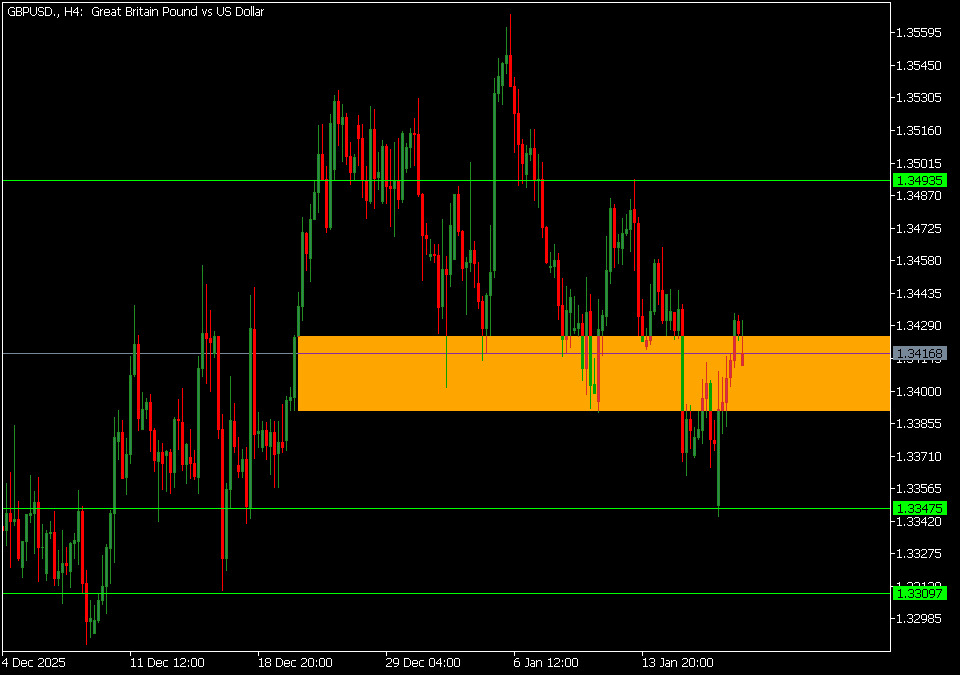Click the green 1.34935 price label

[918, 180]
